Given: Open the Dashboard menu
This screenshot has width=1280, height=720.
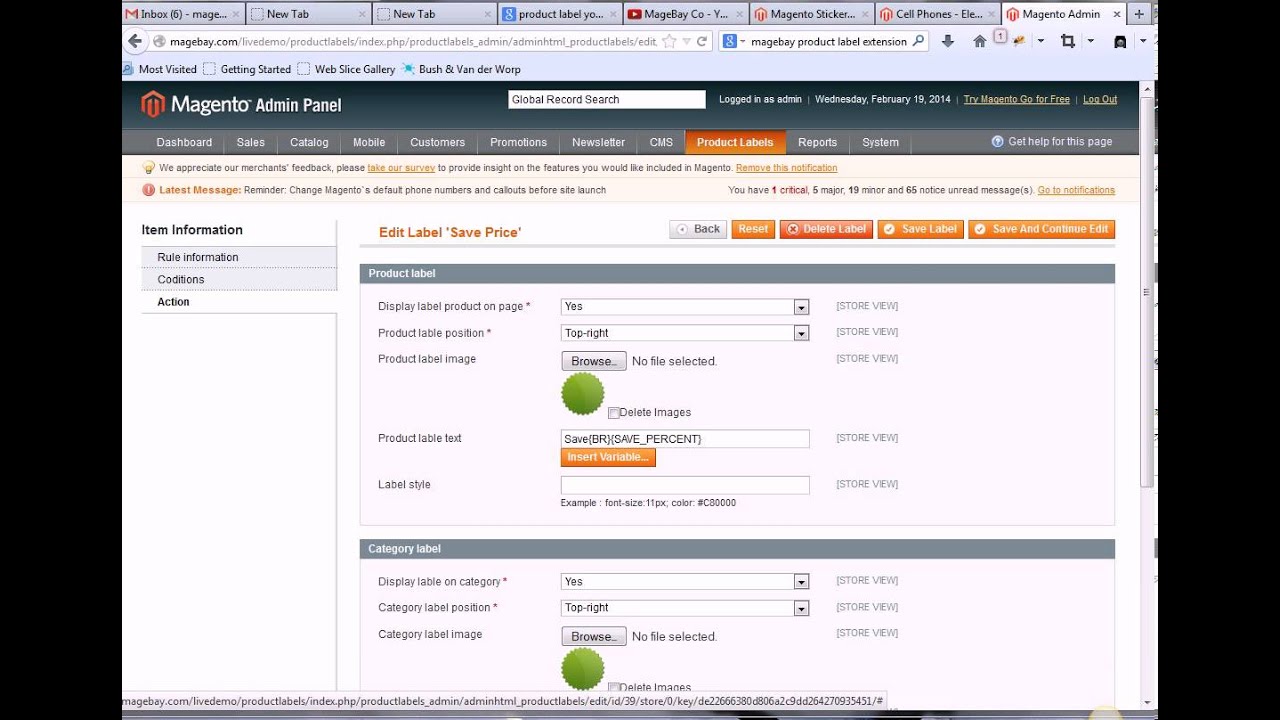Looking at the screenshot, I should tap(184, 142).
